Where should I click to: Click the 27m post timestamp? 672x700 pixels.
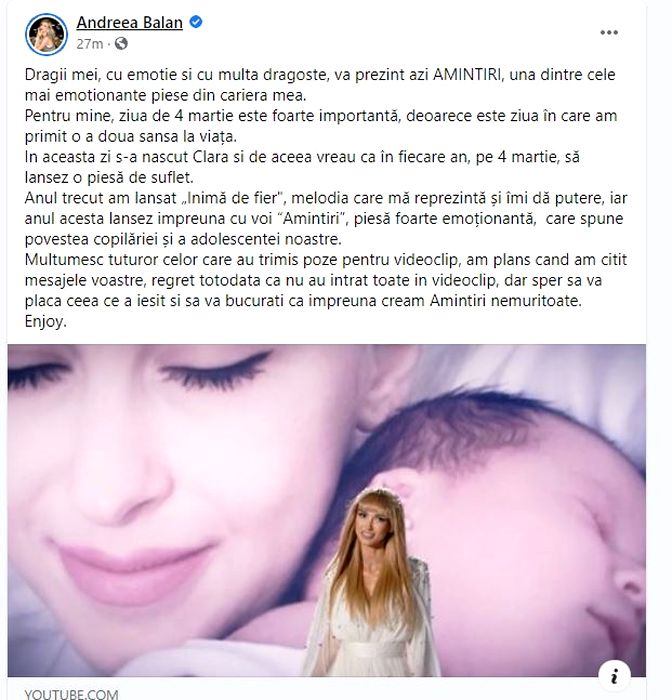(x=89, y=44)
